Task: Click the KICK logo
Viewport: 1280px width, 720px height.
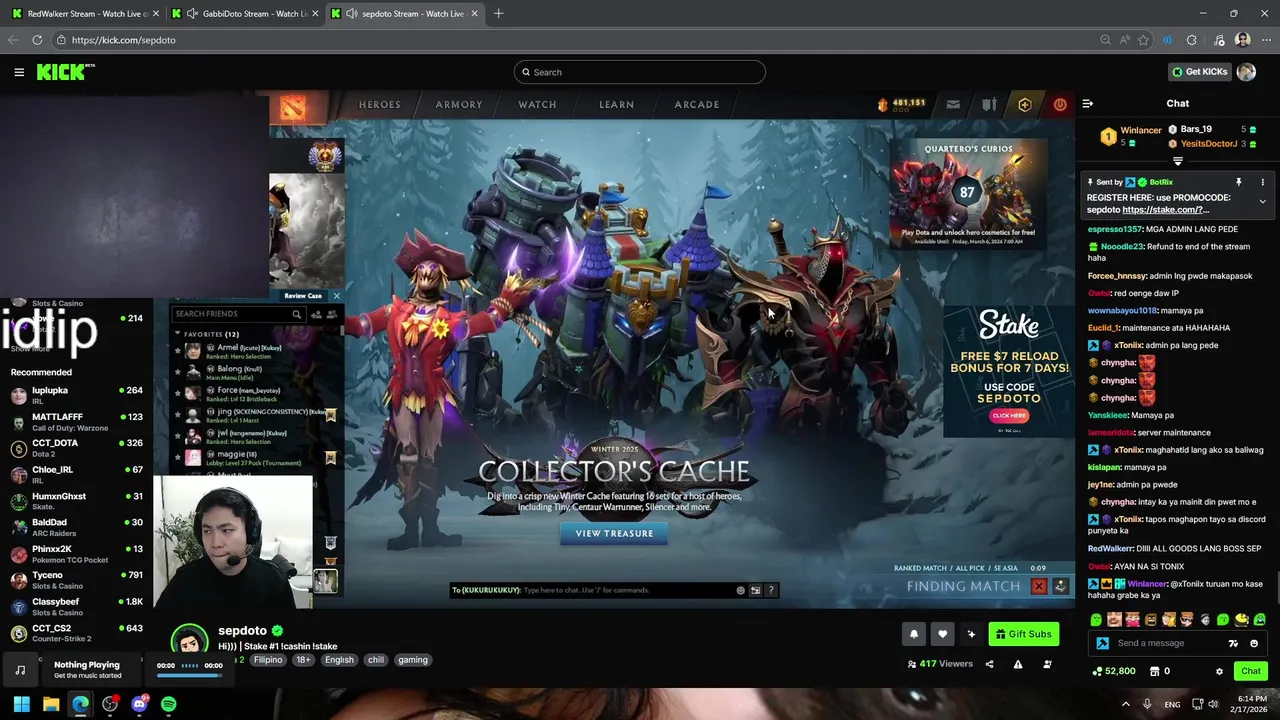Action: 65,72
